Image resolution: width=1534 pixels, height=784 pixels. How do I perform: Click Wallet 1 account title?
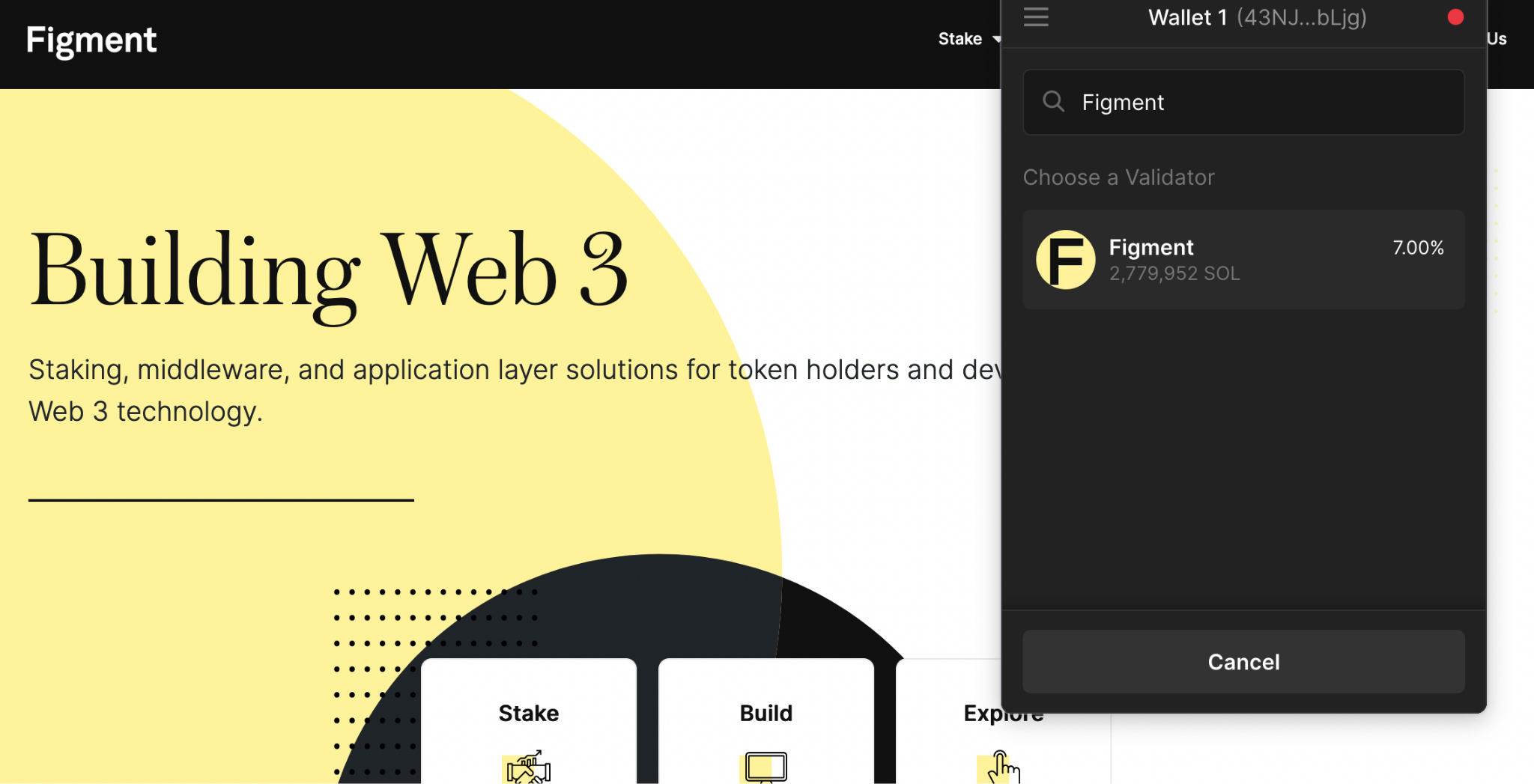pos(1187,17)
